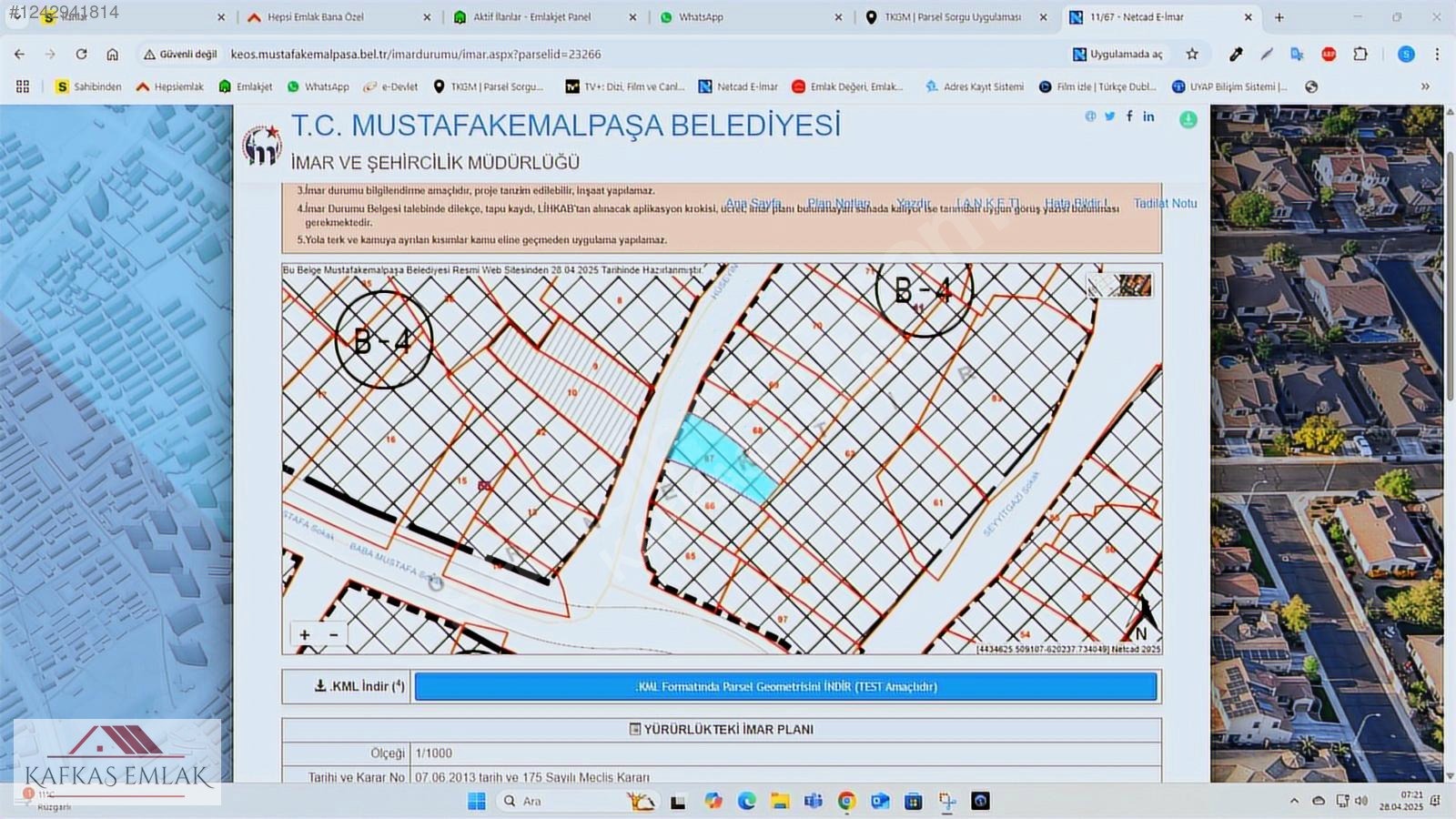Open File Explorer from taskbar
The height and width of the screenshot is (819, 1456).
click(x=780, y=801)
